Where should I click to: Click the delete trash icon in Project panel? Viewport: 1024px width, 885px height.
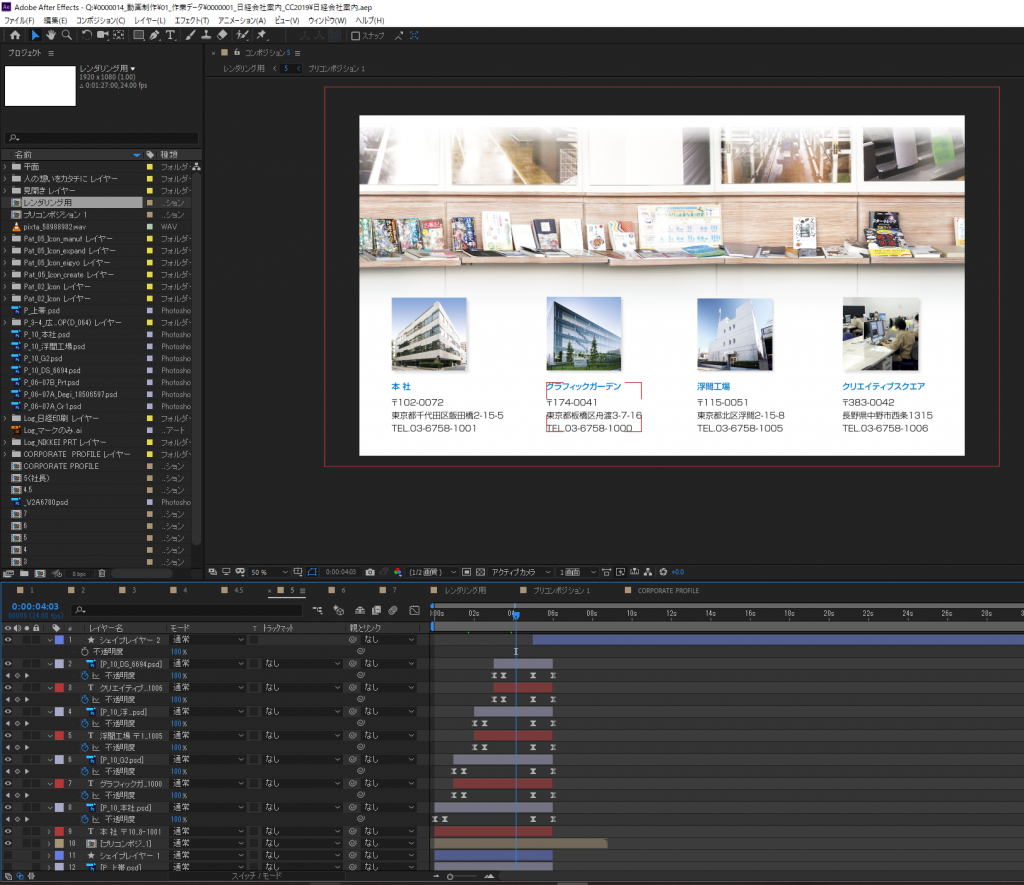[102, 573]
